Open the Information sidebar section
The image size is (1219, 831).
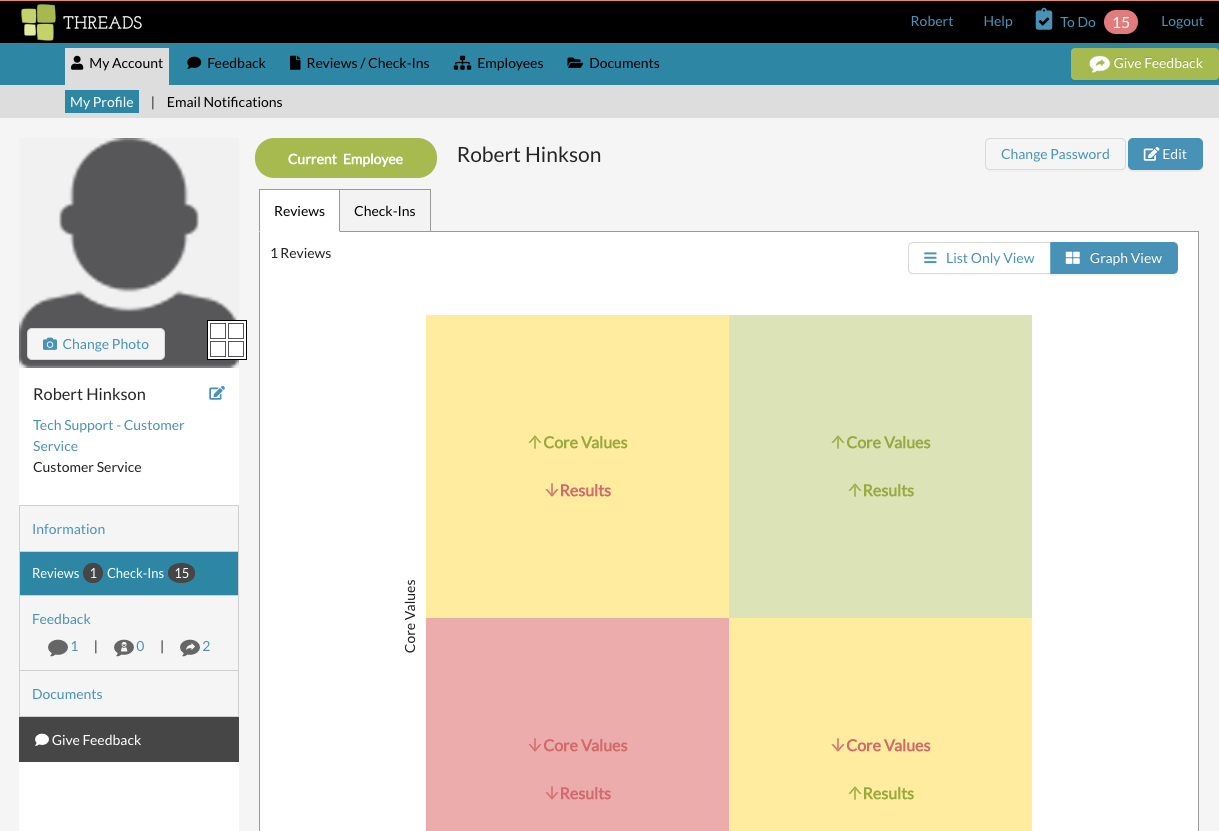68,529
